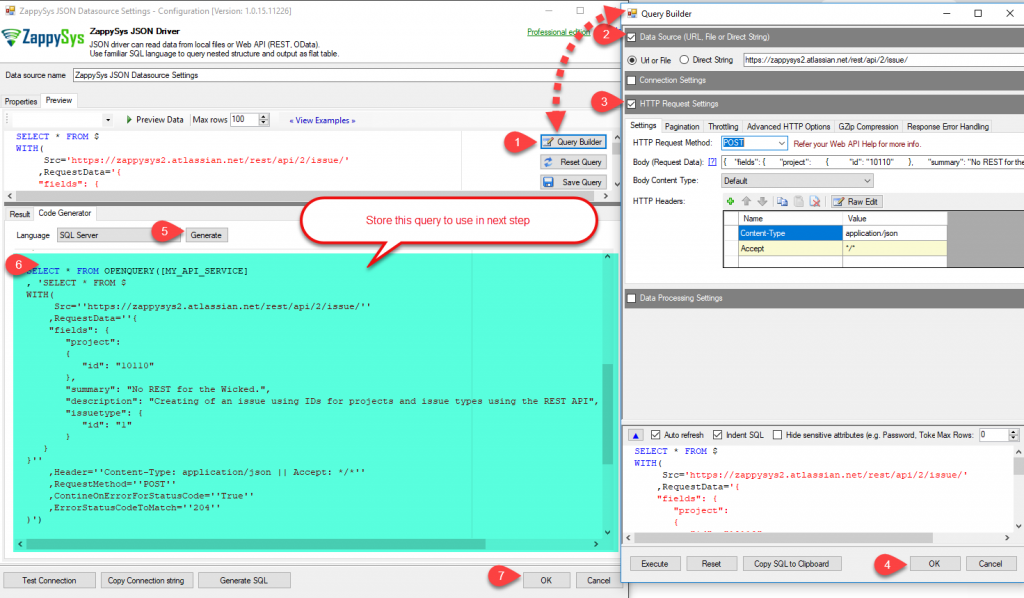
Task: Edit the Data source name field
Action: click(346, 75)
